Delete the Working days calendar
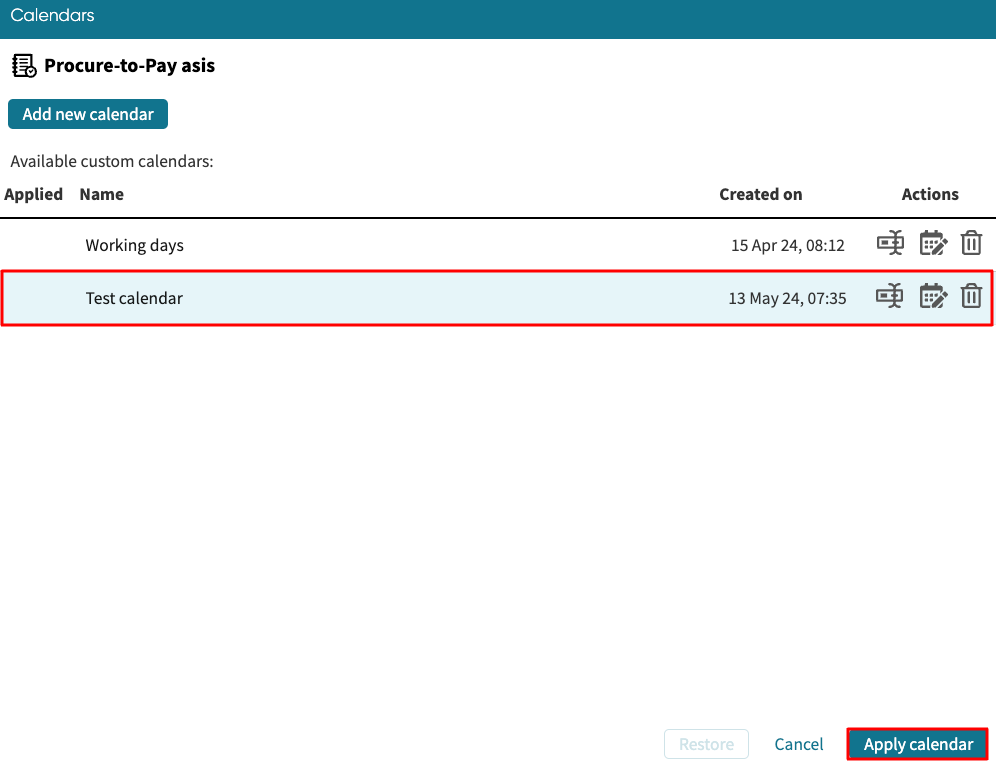The height and width of the screenshot is (769, 996). point(971,243)
